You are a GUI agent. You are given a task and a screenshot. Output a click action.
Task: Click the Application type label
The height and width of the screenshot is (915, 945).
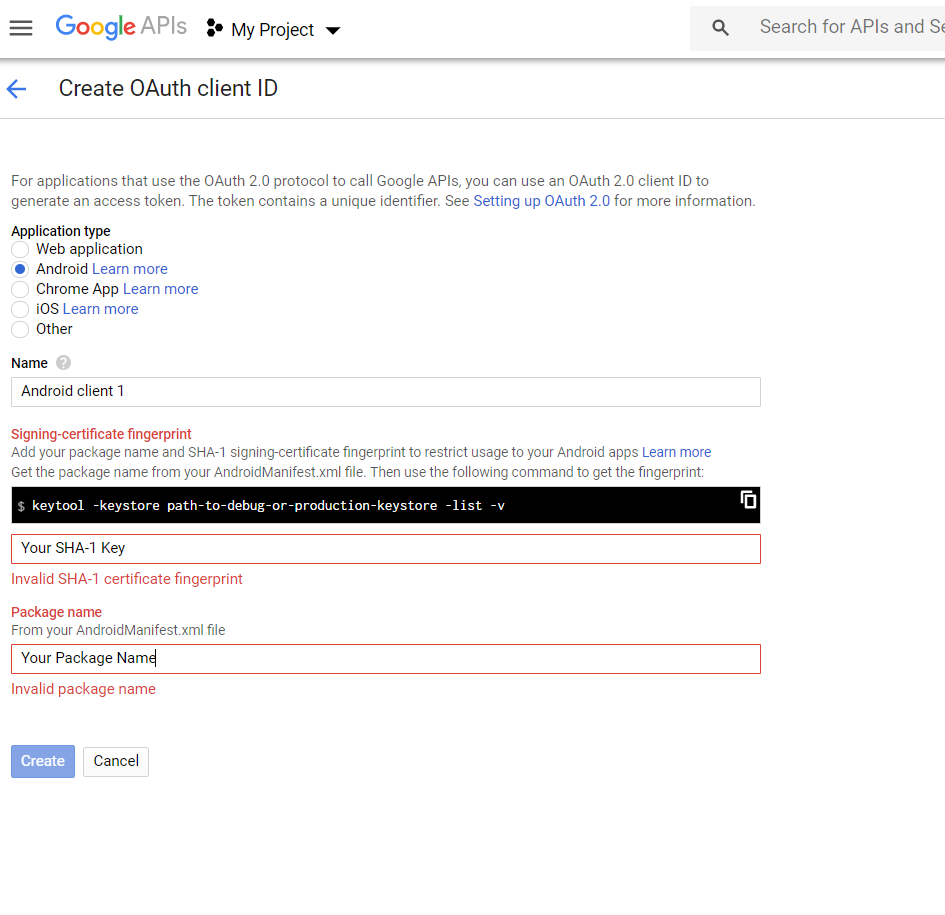click(61, 231)
